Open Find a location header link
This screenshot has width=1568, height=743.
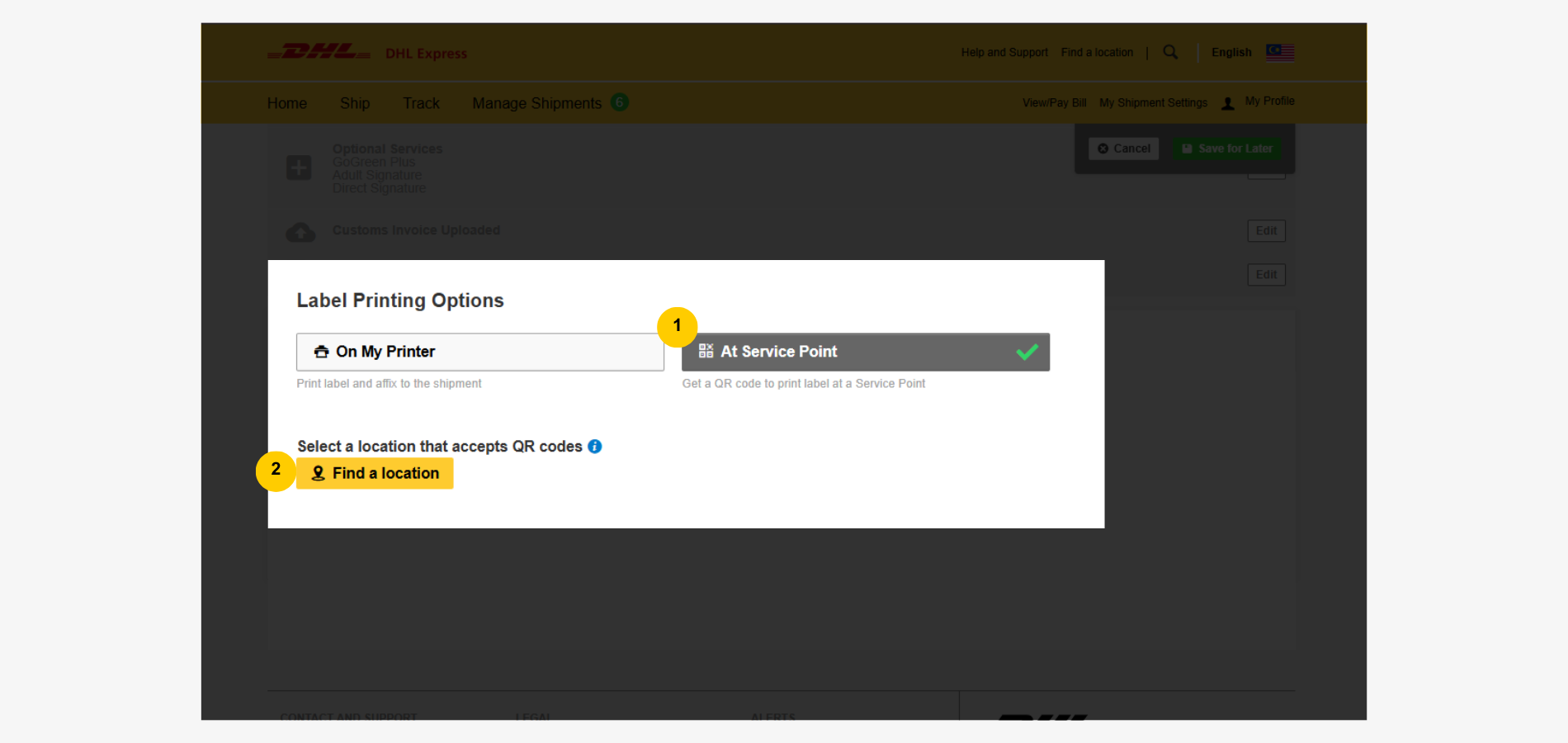(1097, 52)
